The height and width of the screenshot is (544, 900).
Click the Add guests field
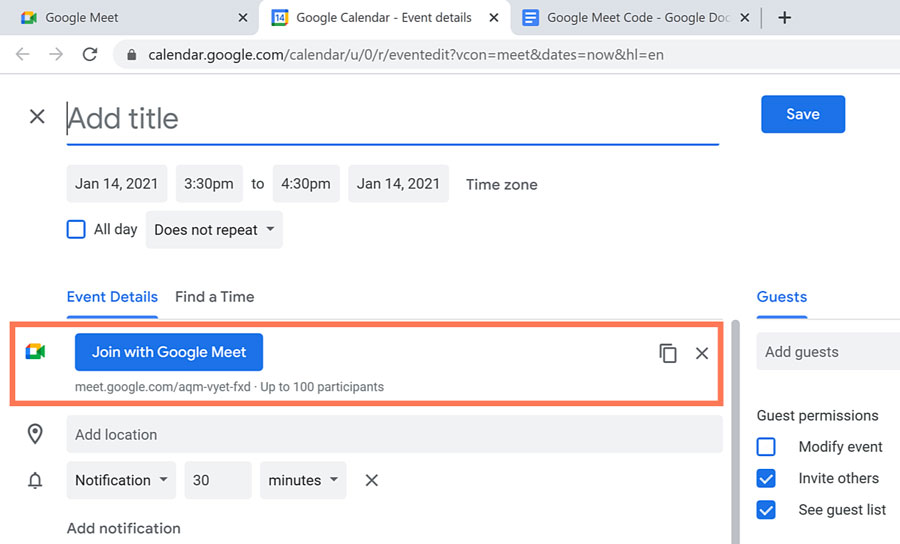coord(828,352)
